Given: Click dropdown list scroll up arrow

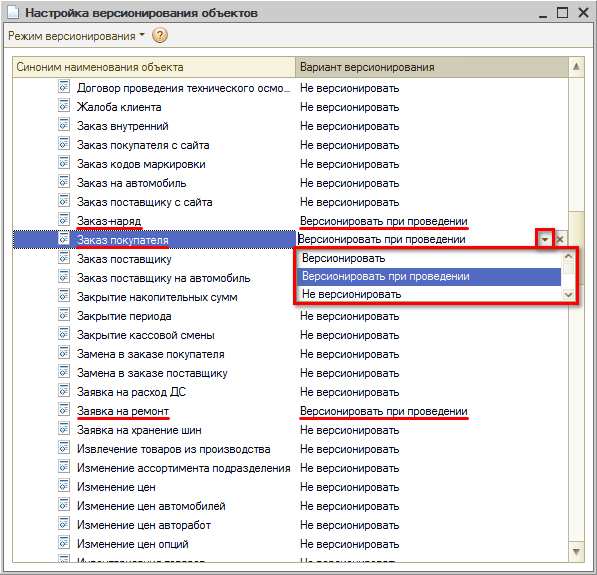Looking at the screenshot, I should click(568, 257).
